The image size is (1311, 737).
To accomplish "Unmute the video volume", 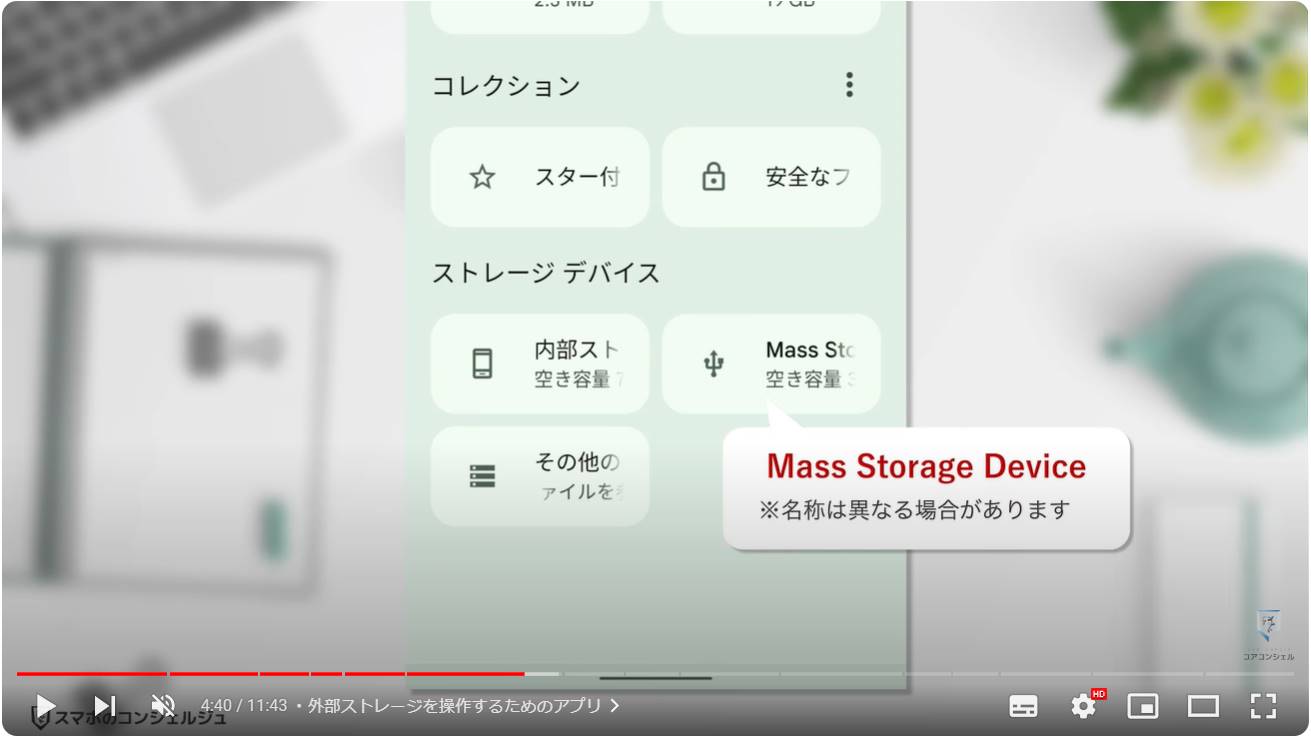I will pyautogui.click(x=163, y=706).
